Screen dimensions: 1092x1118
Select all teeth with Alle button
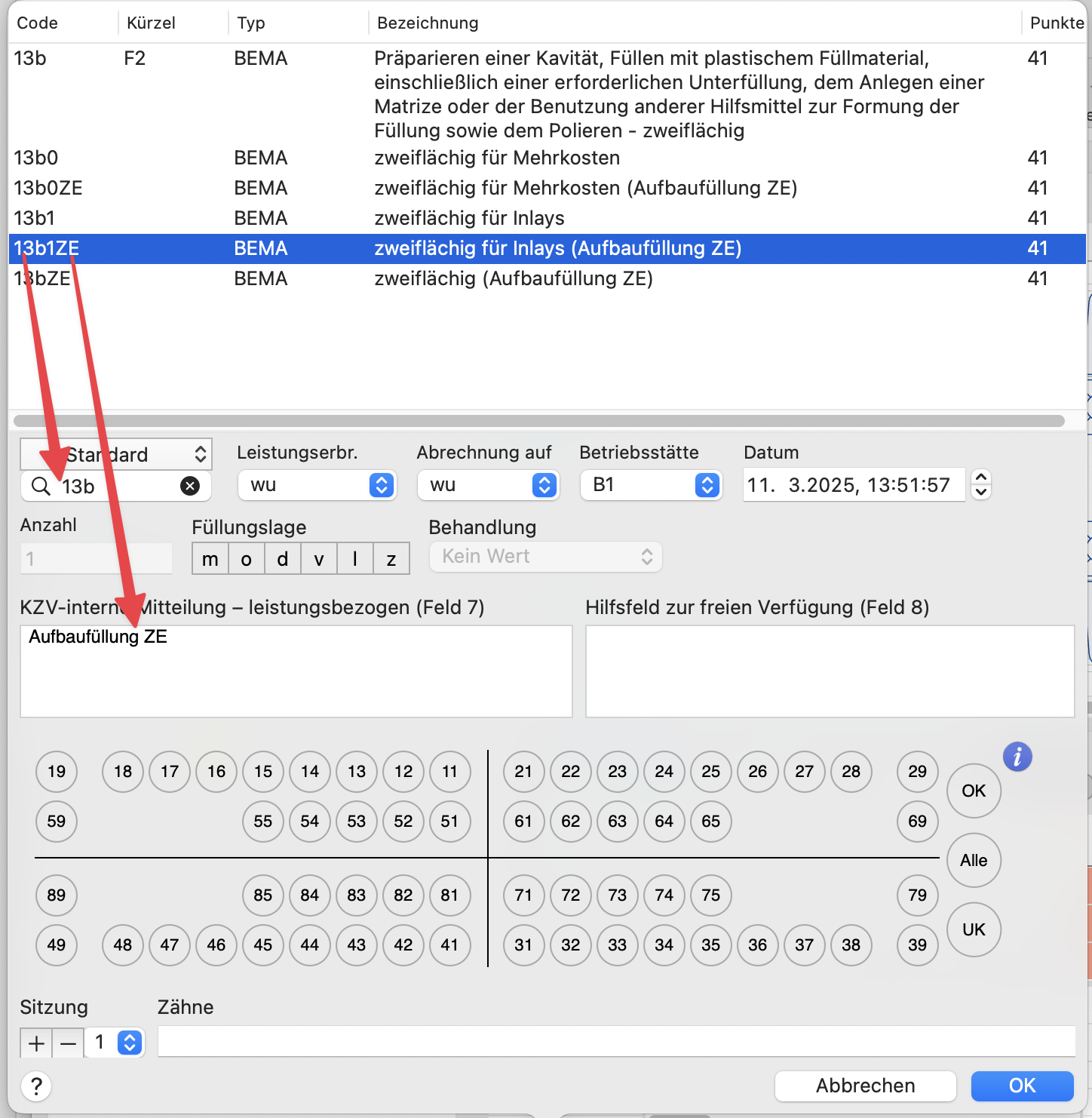click(974, 860)
